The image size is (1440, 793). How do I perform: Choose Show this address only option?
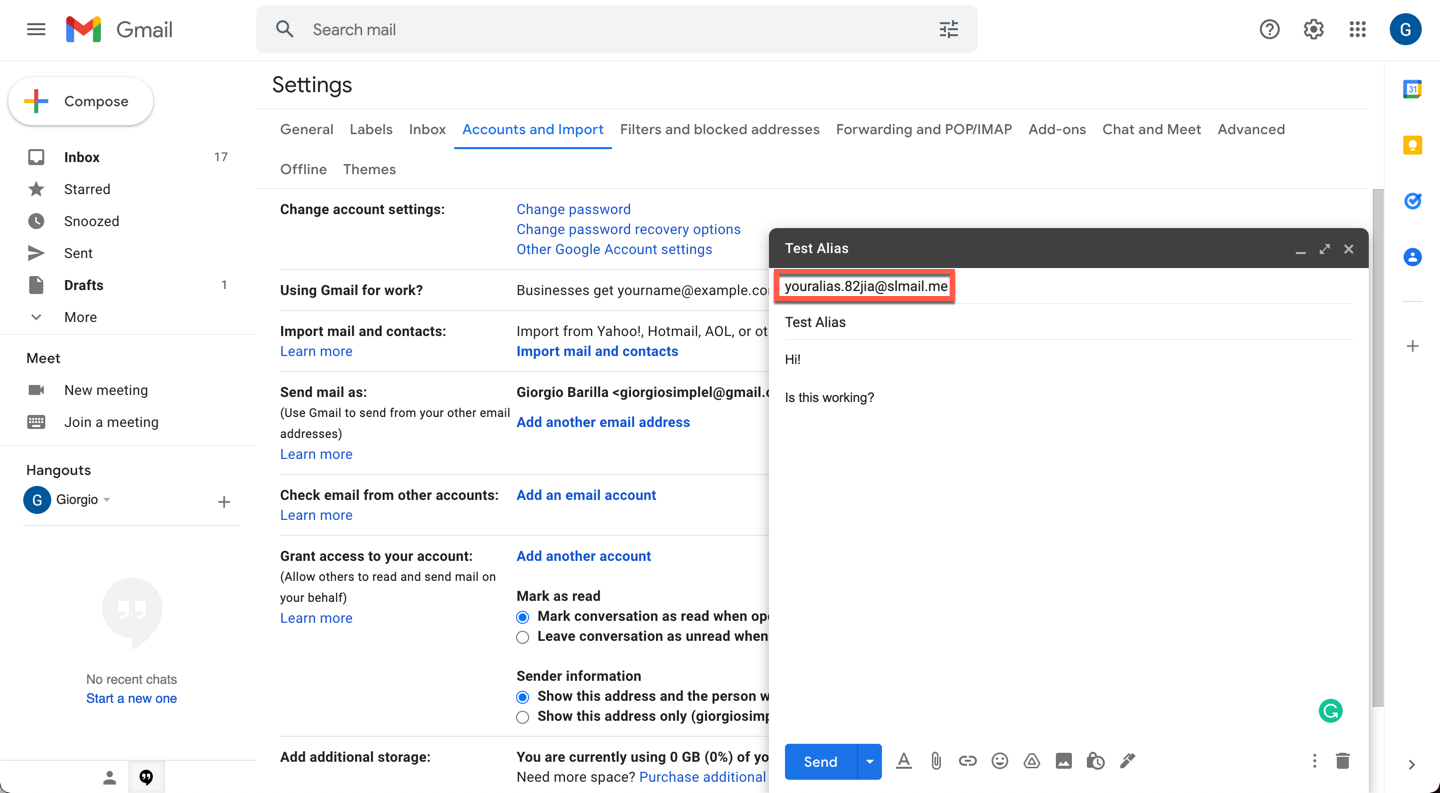pos(522,717)
